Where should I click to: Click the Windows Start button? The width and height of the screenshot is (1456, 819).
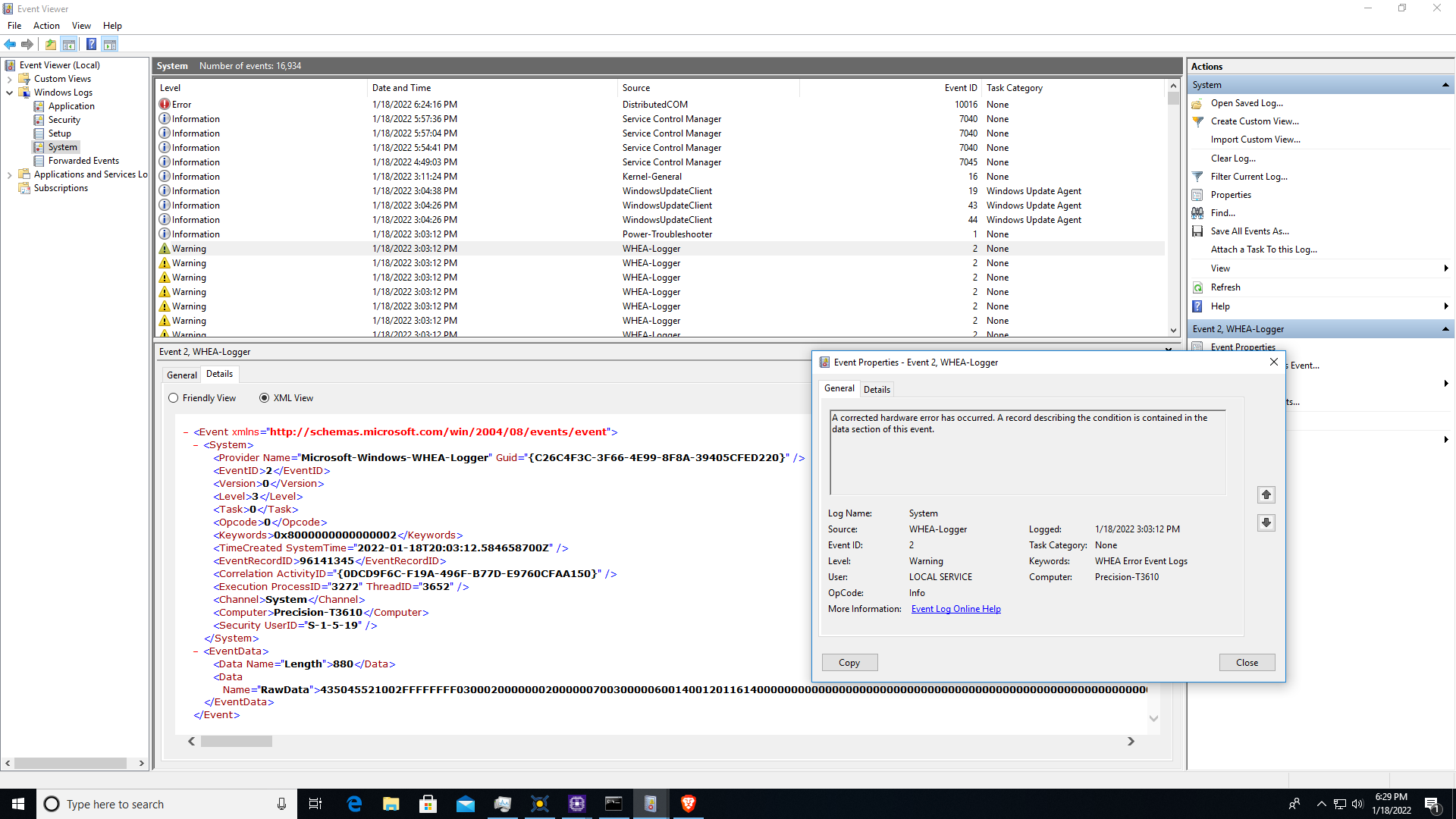pos(18,804)
